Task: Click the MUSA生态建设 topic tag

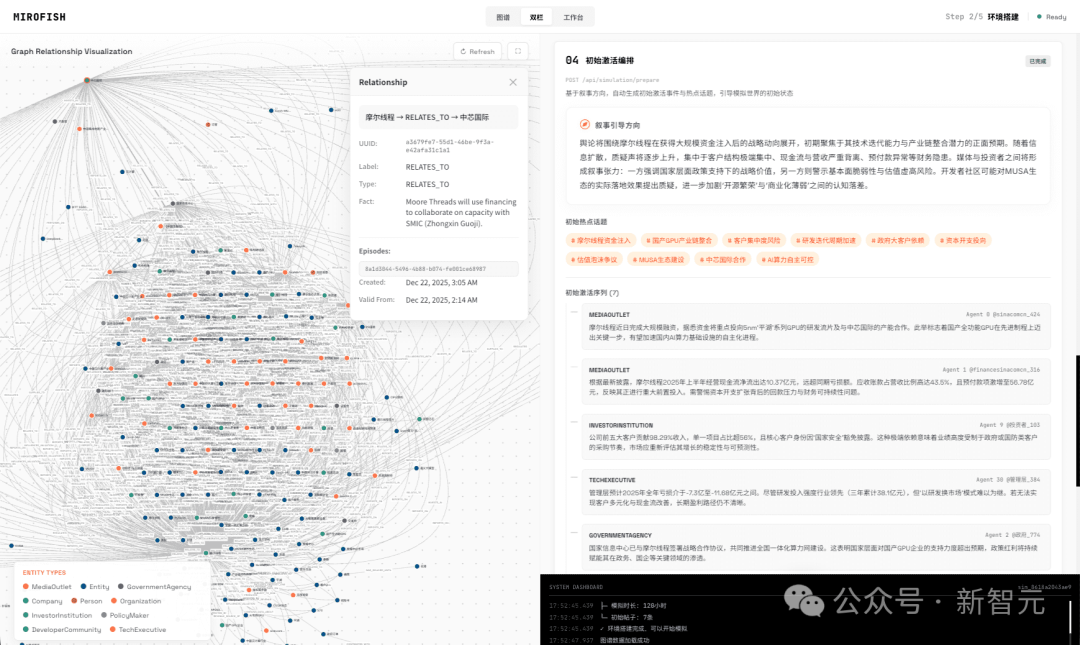Action: [x=660, y=259]
